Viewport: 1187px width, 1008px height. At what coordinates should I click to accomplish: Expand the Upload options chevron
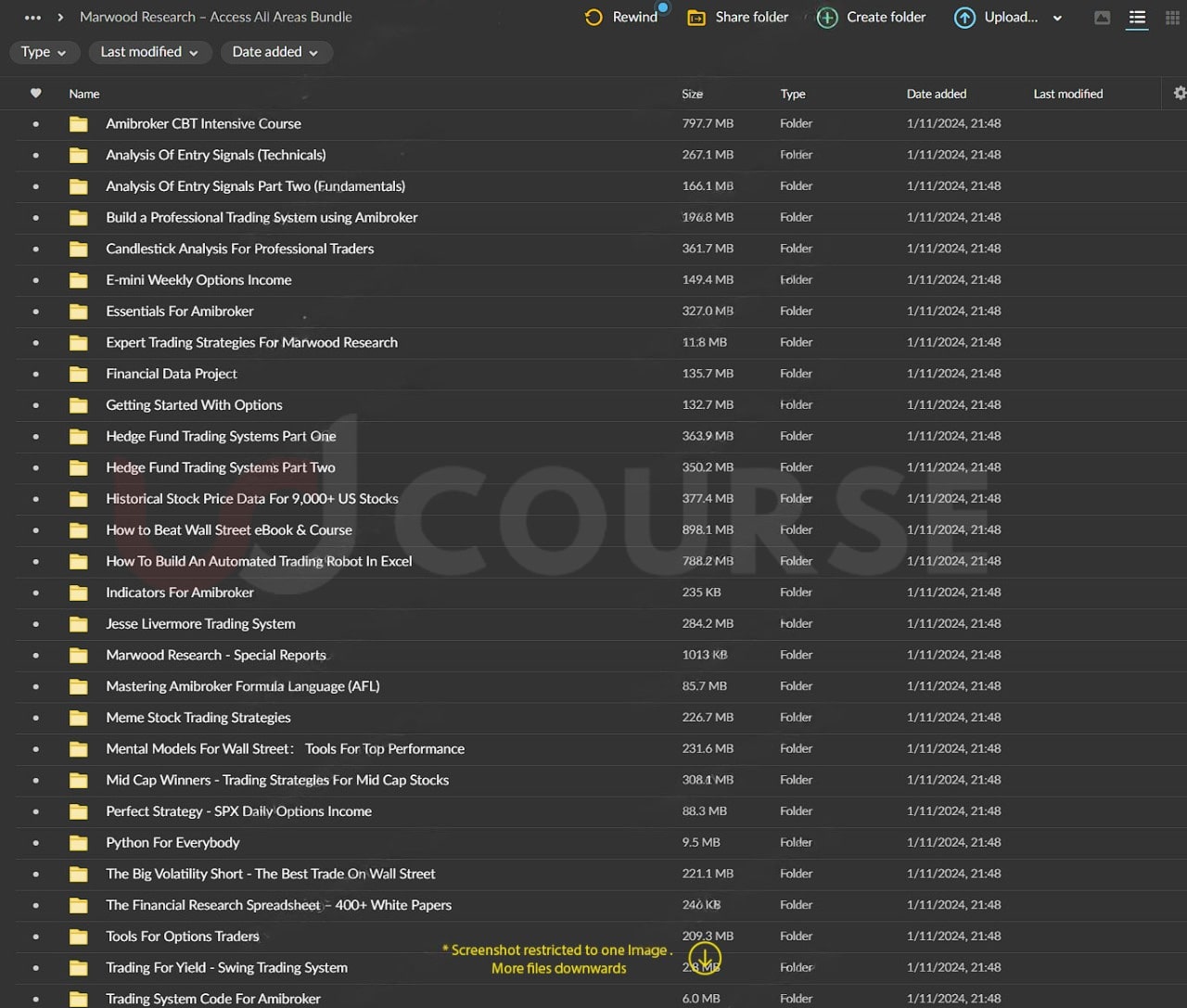click(x=1057, y=18)
